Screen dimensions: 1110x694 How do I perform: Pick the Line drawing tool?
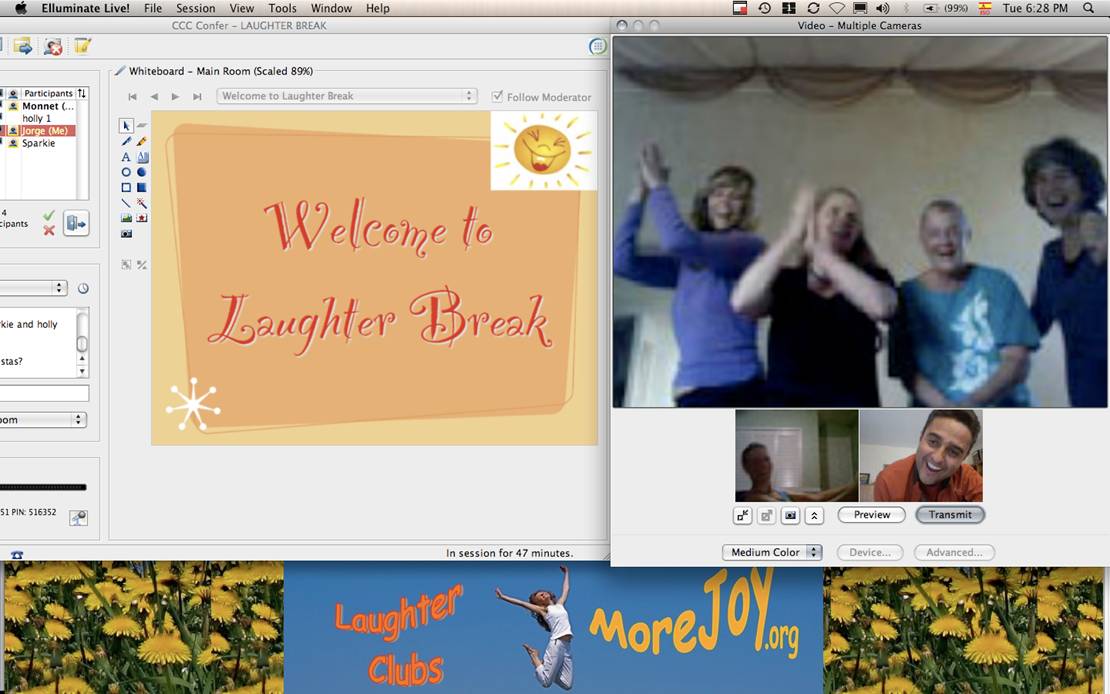[125, 202]
